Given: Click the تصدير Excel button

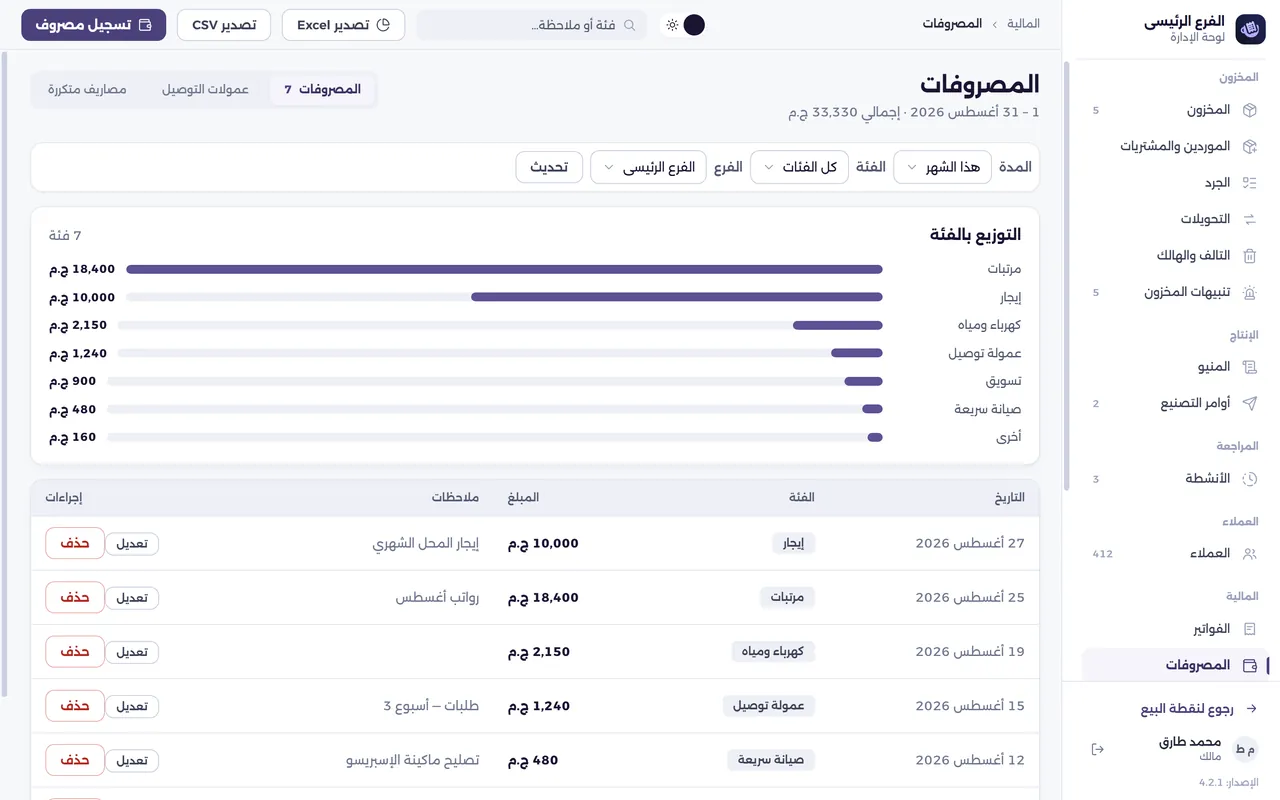Looking at the screenshot, I should tap(343, 25).
